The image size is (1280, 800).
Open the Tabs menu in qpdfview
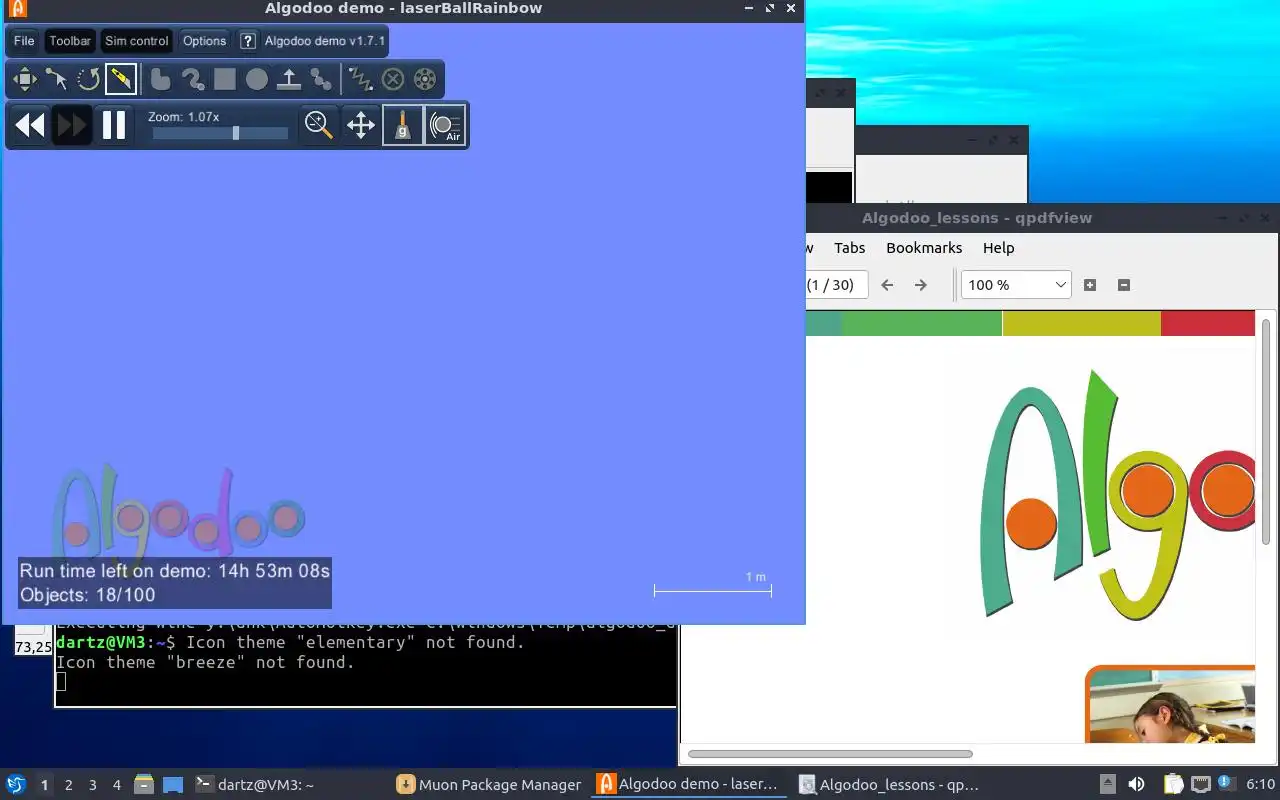[849, 248]
